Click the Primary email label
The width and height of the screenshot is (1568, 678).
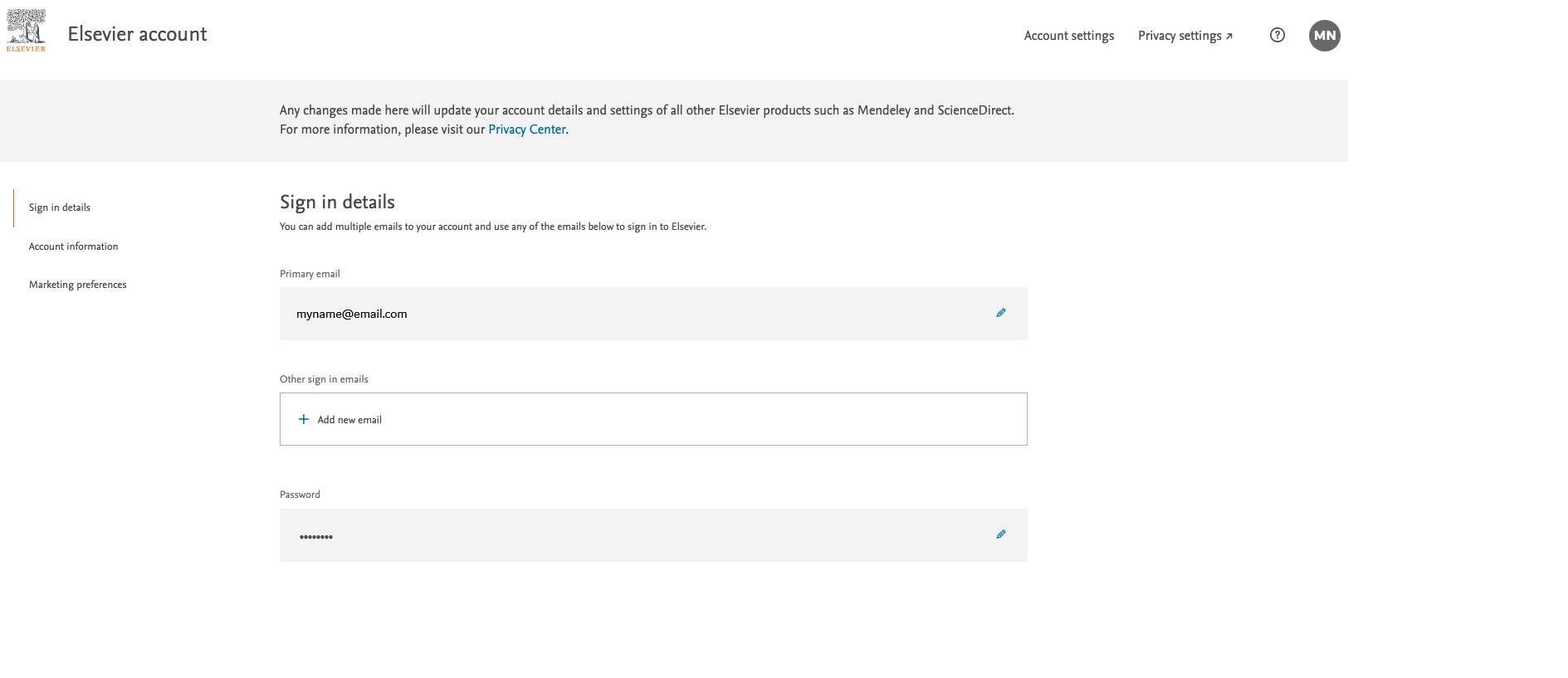click(310, 274)
